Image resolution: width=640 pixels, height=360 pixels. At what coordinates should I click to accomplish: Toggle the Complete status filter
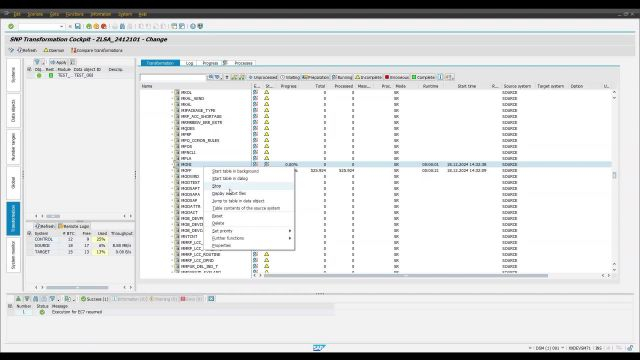423,77
